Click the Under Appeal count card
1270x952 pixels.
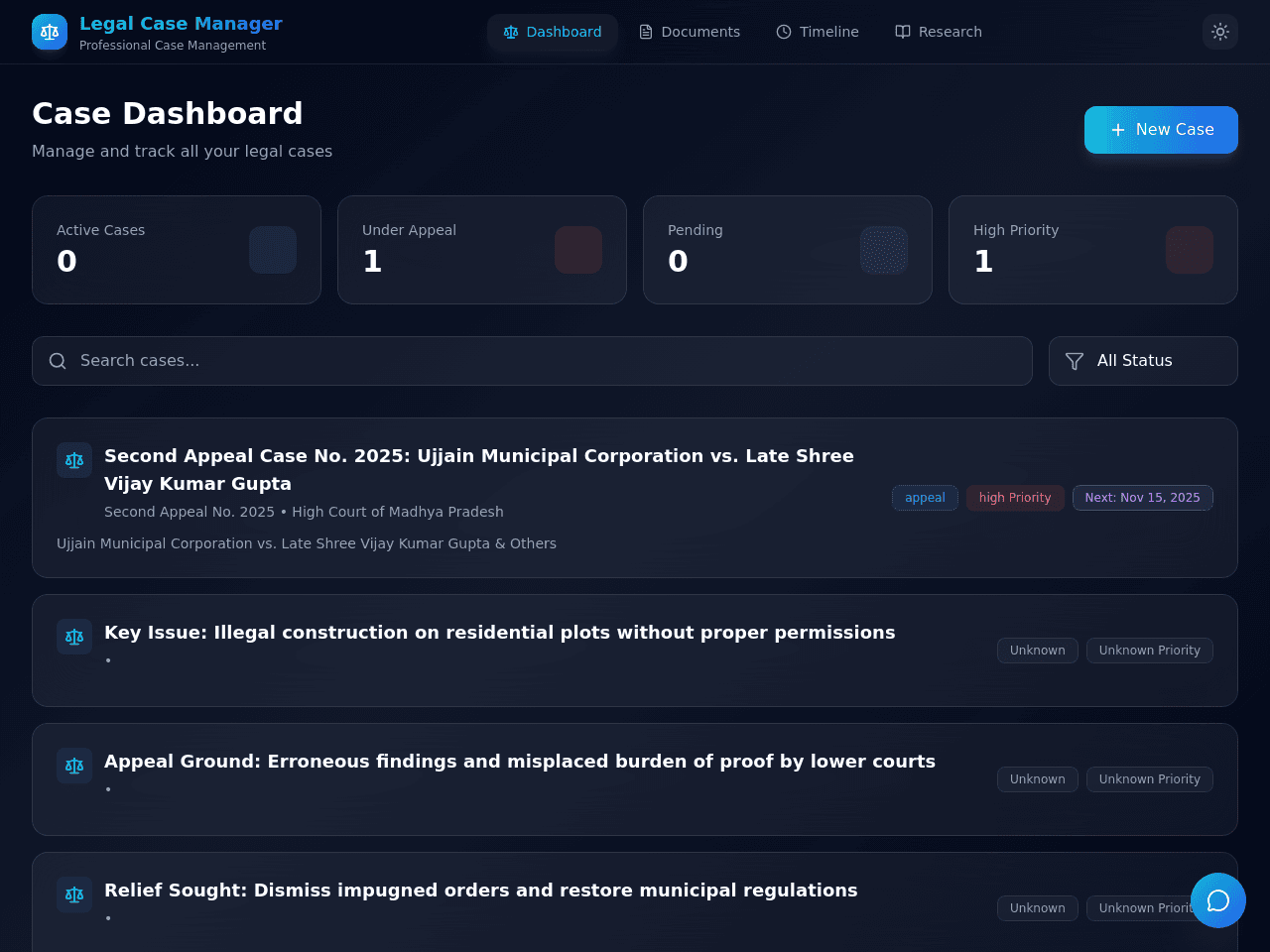click(482, 250)
